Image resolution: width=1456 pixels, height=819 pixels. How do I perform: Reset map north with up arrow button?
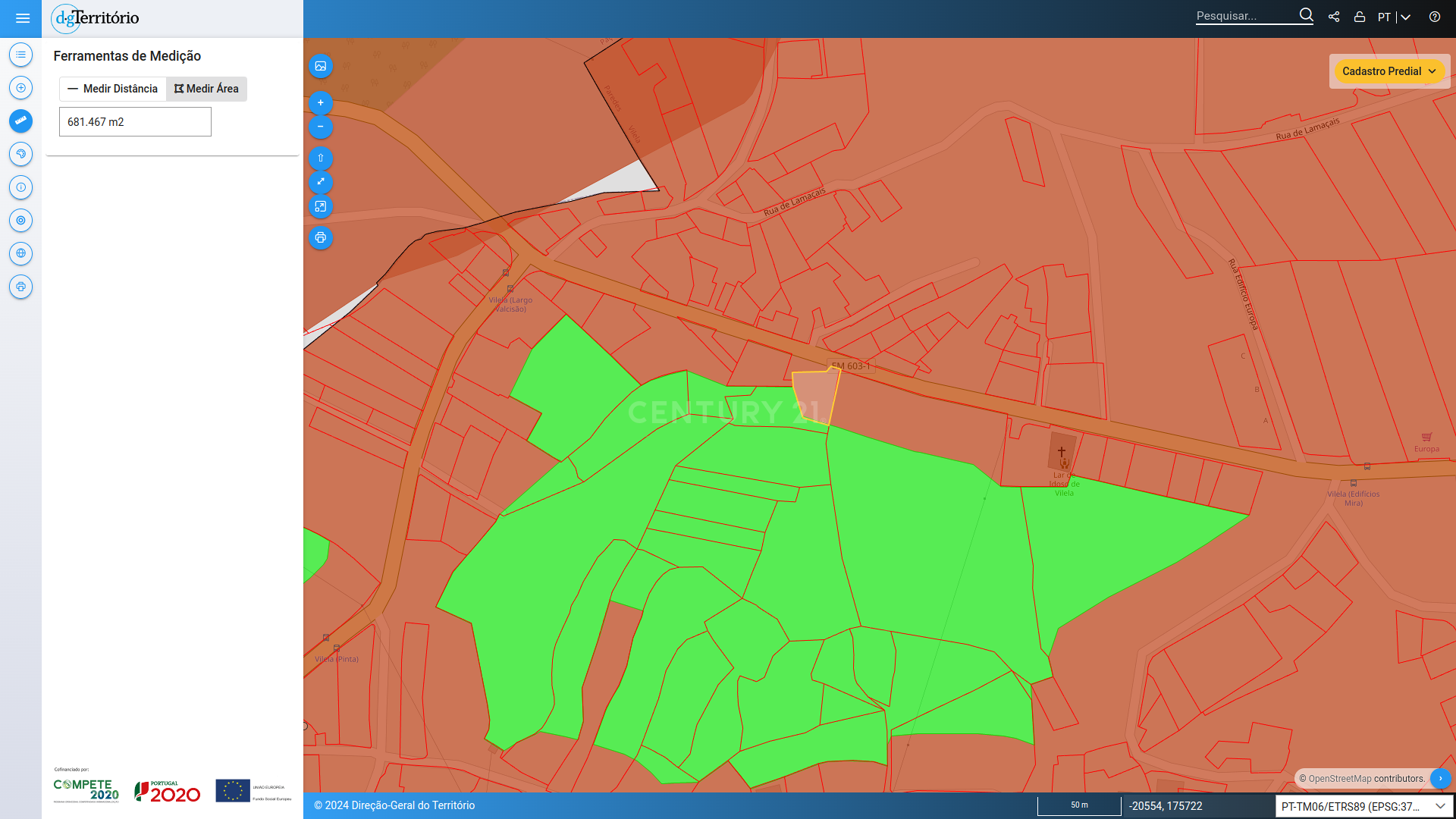pos(321,158)
